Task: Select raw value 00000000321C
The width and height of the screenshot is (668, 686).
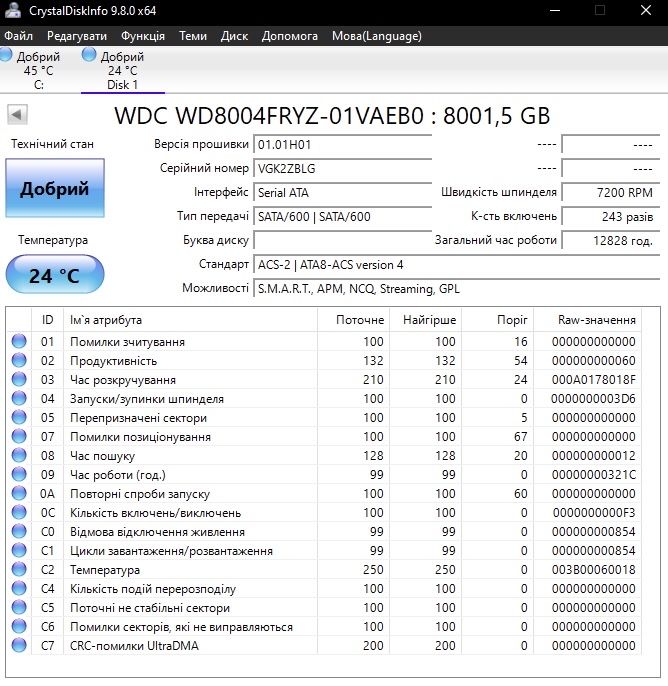Action: (x=594, y=475)
